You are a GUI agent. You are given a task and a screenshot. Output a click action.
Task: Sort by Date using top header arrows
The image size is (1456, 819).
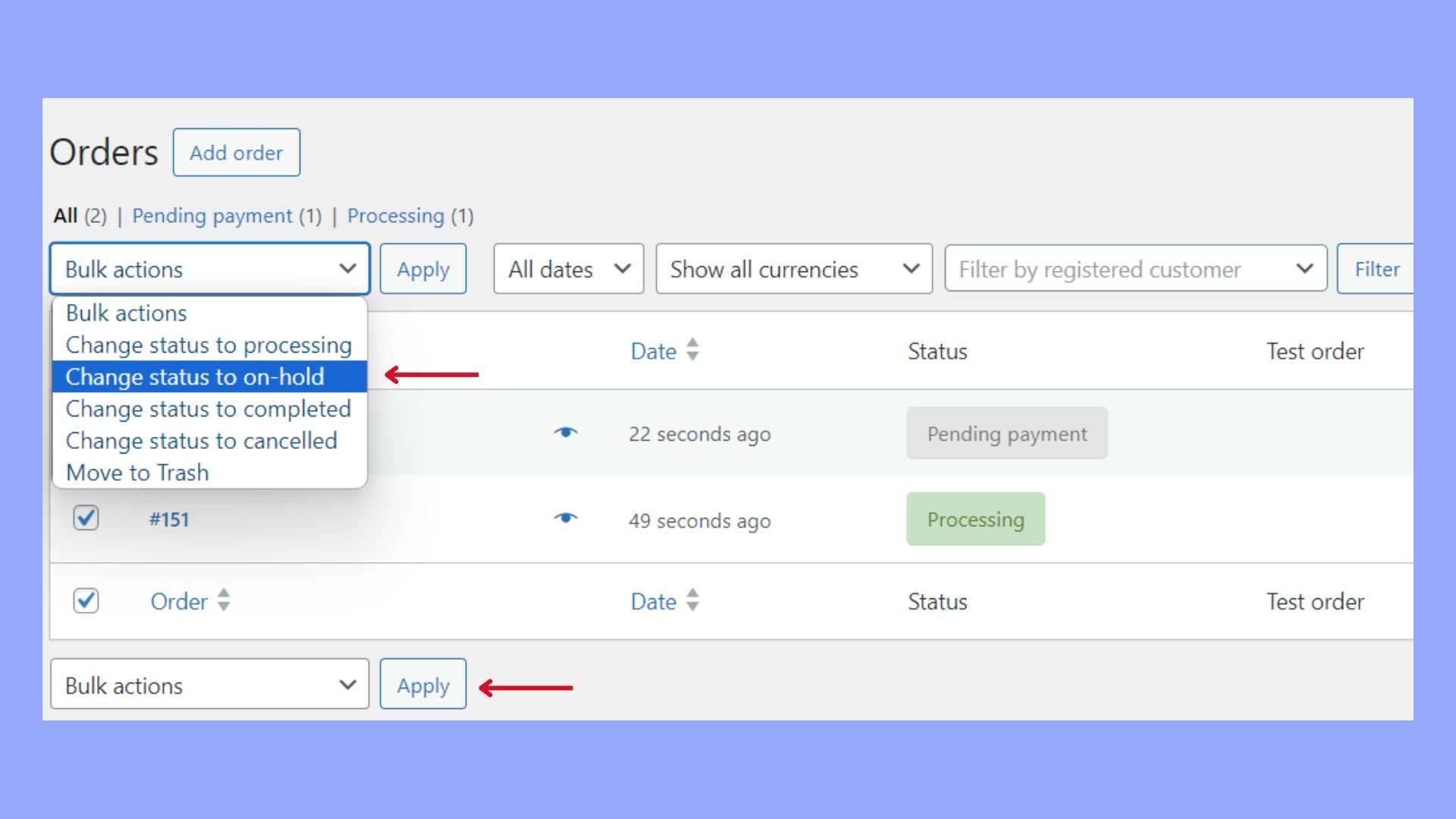692,350
